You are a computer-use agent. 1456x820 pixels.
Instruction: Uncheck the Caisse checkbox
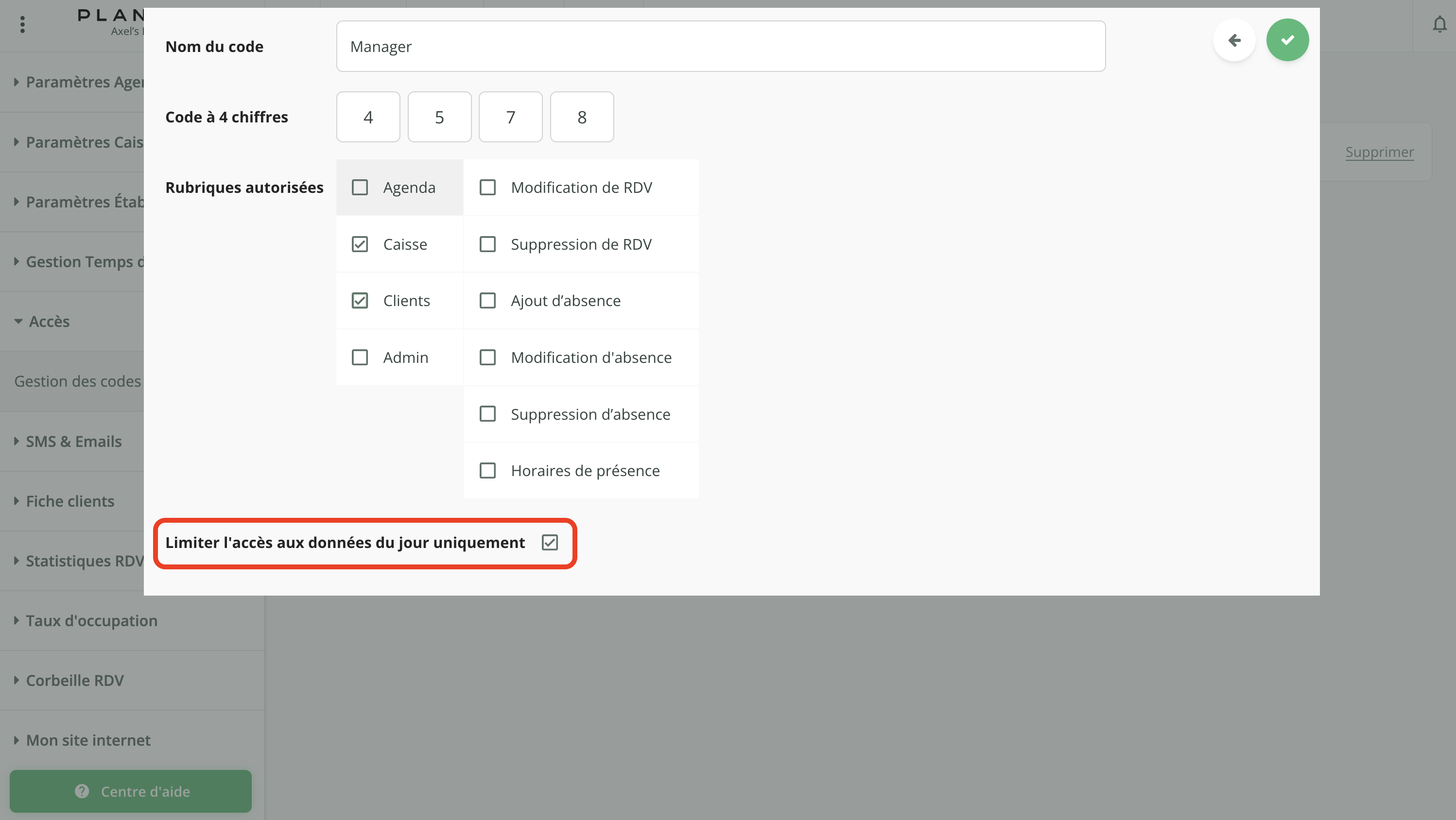pyautogui.click(x=360, y=244)
